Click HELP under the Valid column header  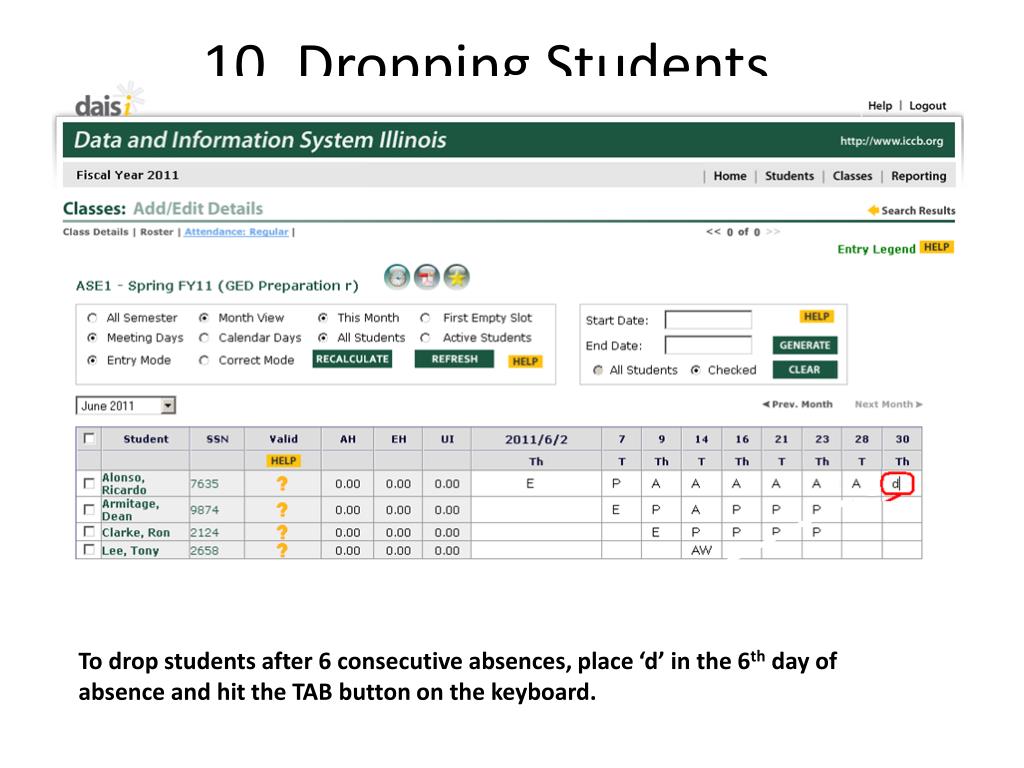(283, 461)
